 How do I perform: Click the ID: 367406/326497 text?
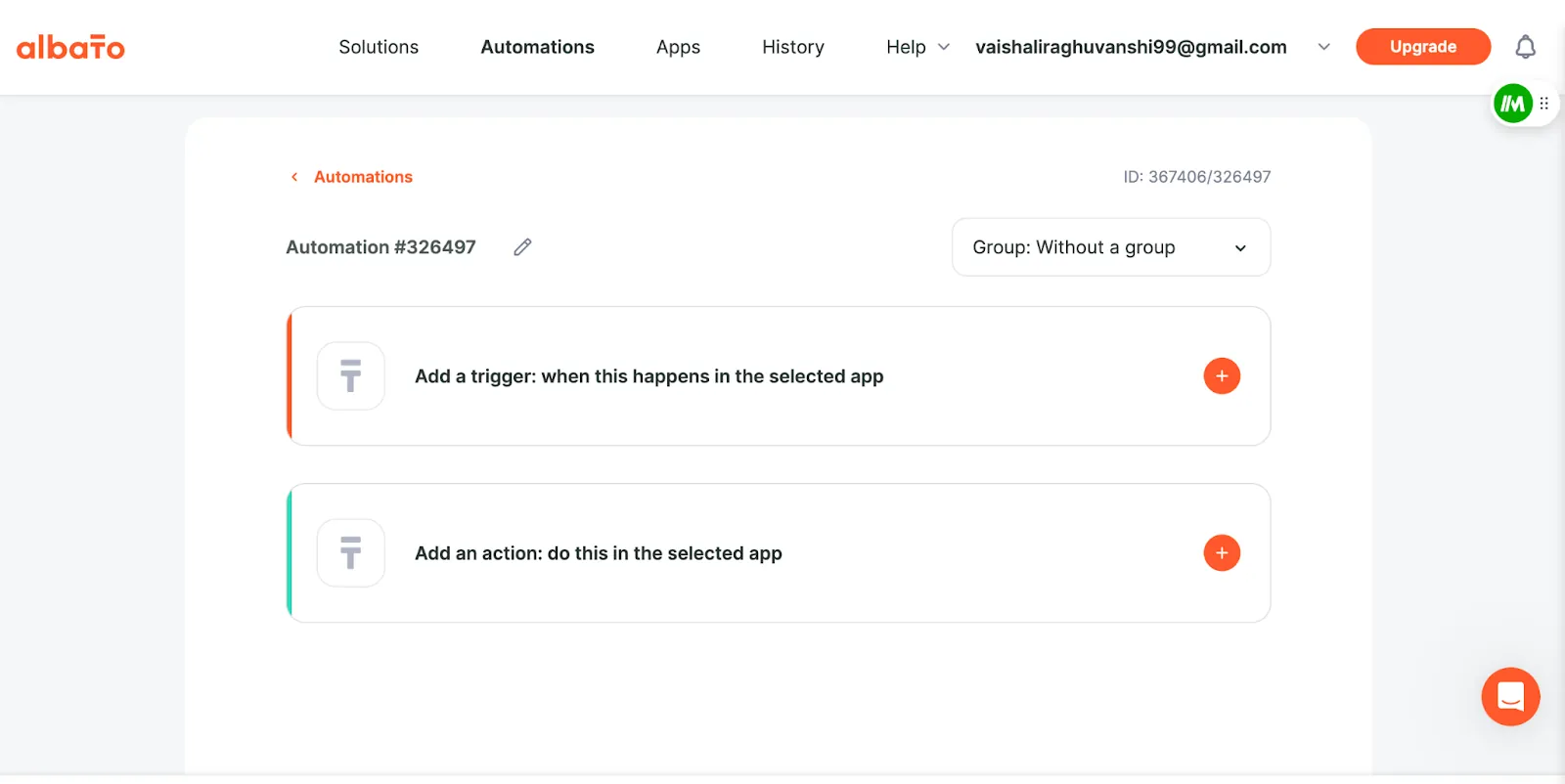coord(1197,177)
